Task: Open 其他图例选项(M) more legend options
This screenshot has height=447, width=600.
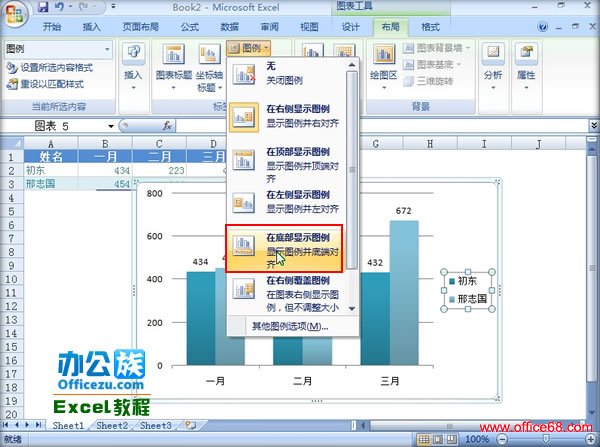Action: click(290, 326)
